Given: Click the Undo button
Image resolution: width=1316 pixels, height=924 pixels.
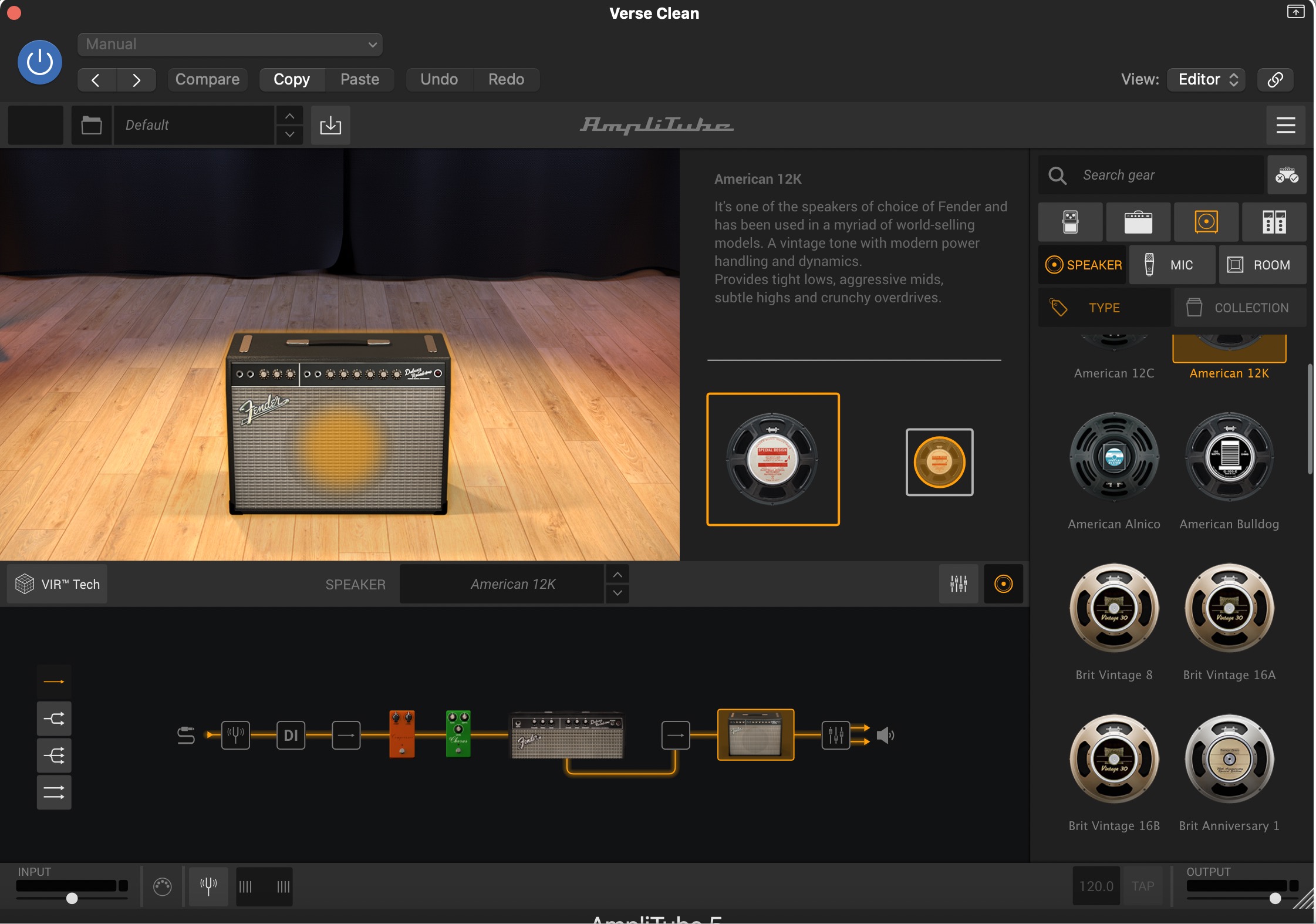Looking at the screenshot, I should point(439,80).
